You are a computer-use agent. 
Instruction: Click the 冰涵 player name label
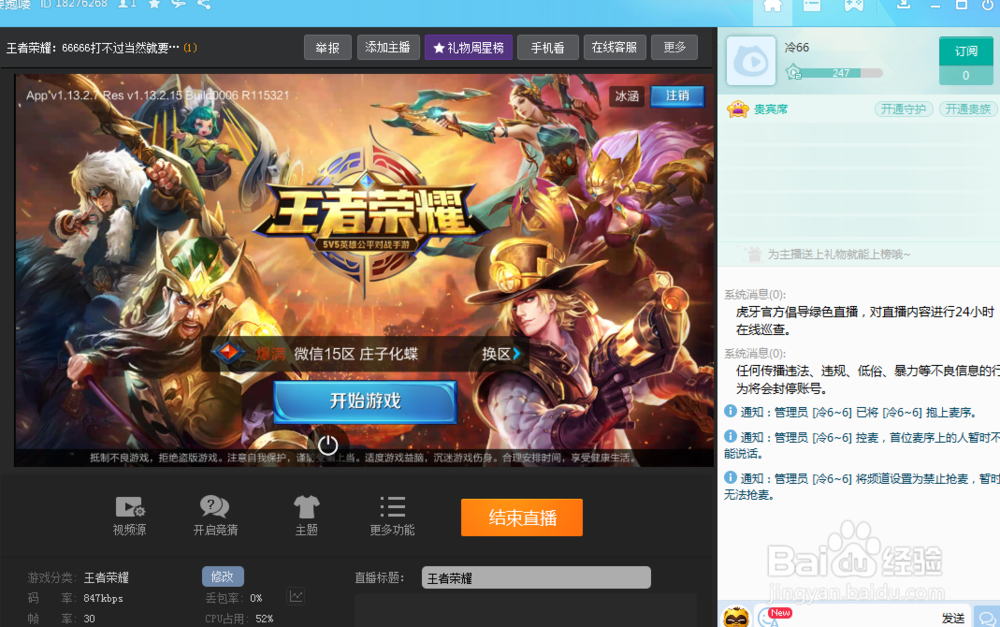[626, 96]
